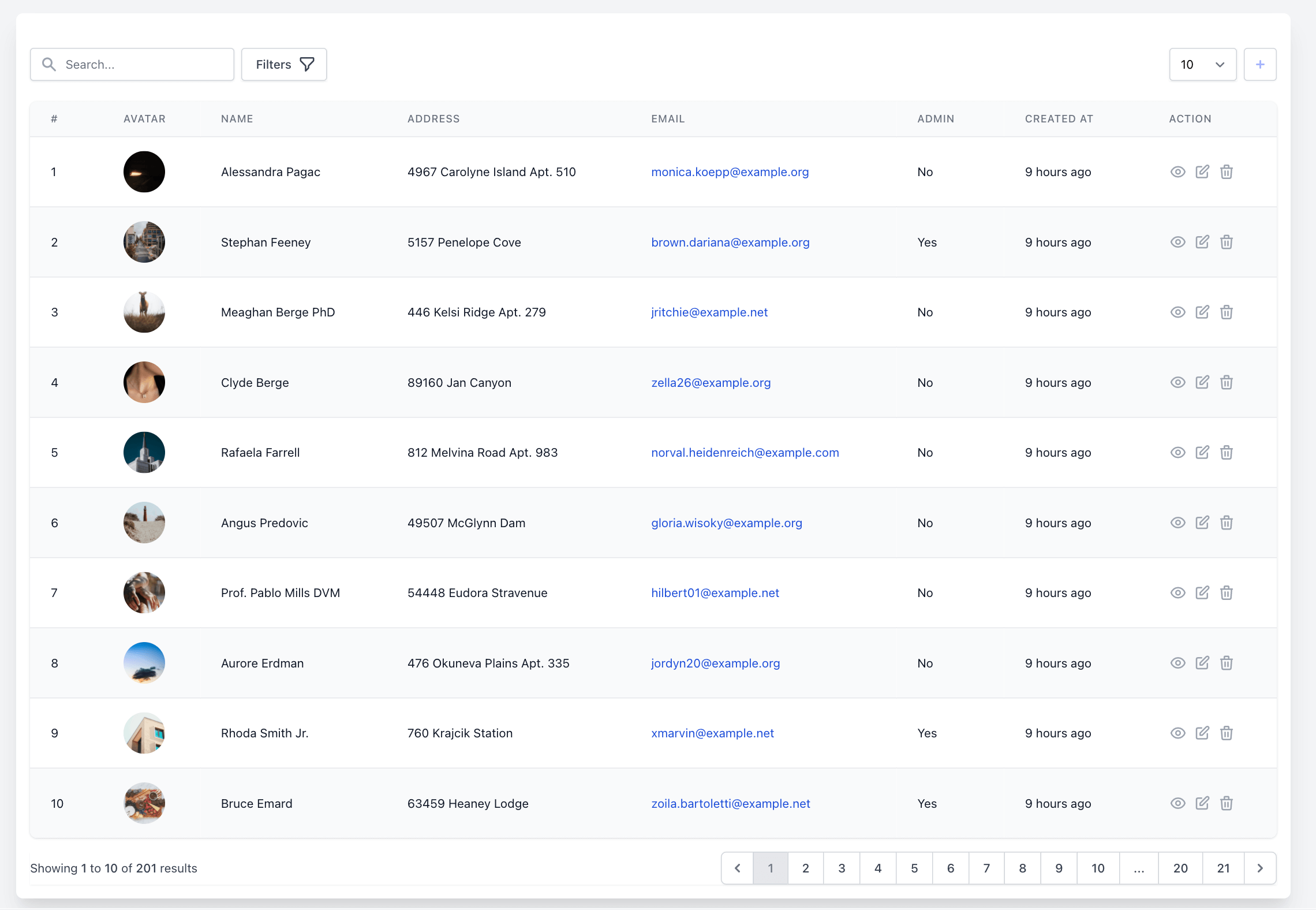Viewport: 1316px width, 910px height.
Task: Click the delete icon for Meaghan Berge PhD
Action: [1227, 312]
